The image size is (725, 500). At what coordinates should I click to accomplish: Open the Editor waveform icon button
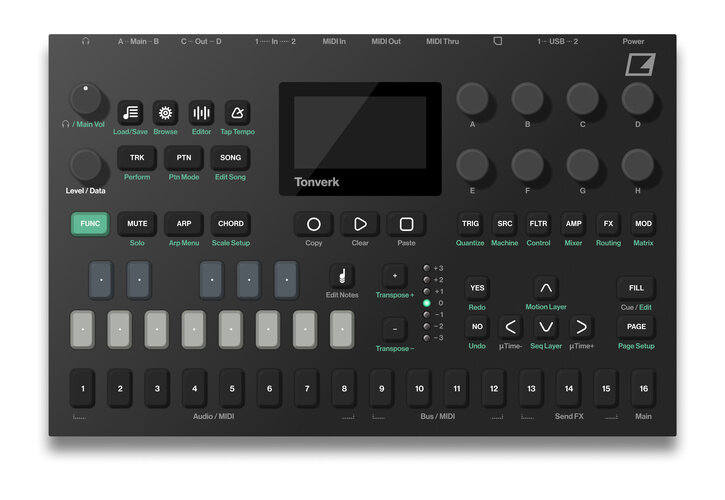[x=201, y=112]
